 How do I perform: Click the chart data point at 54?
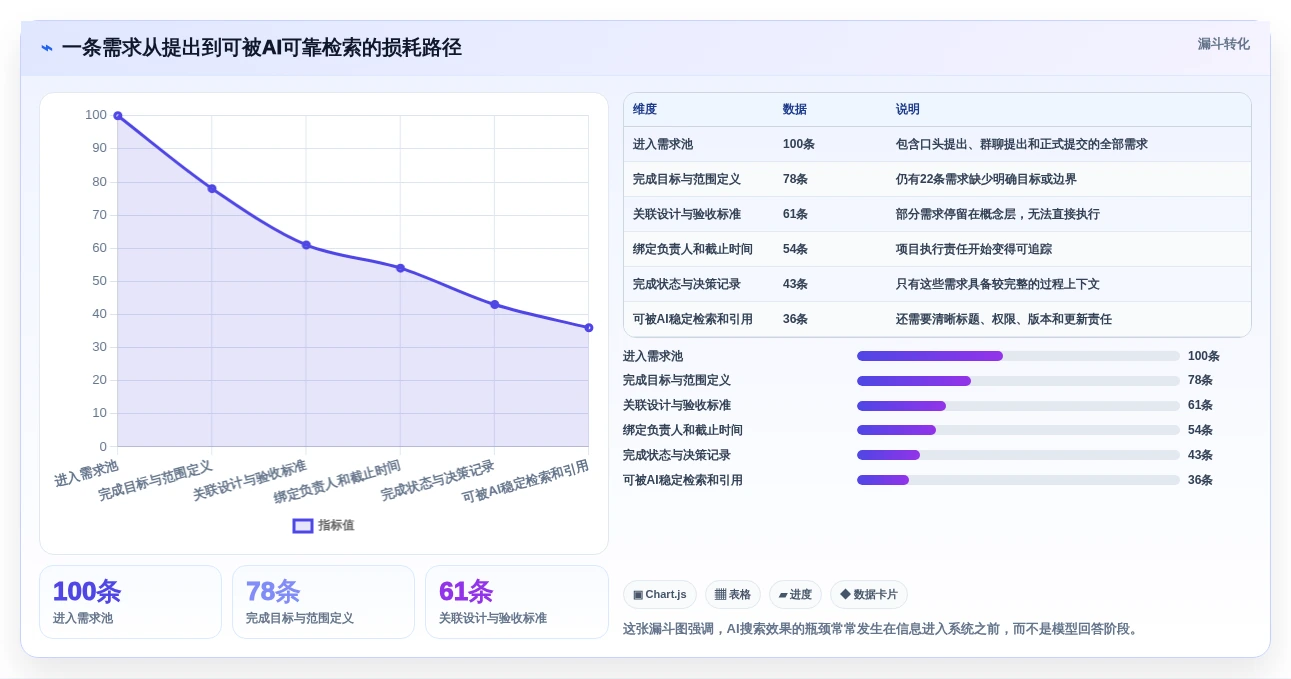[x=400, y=268]
